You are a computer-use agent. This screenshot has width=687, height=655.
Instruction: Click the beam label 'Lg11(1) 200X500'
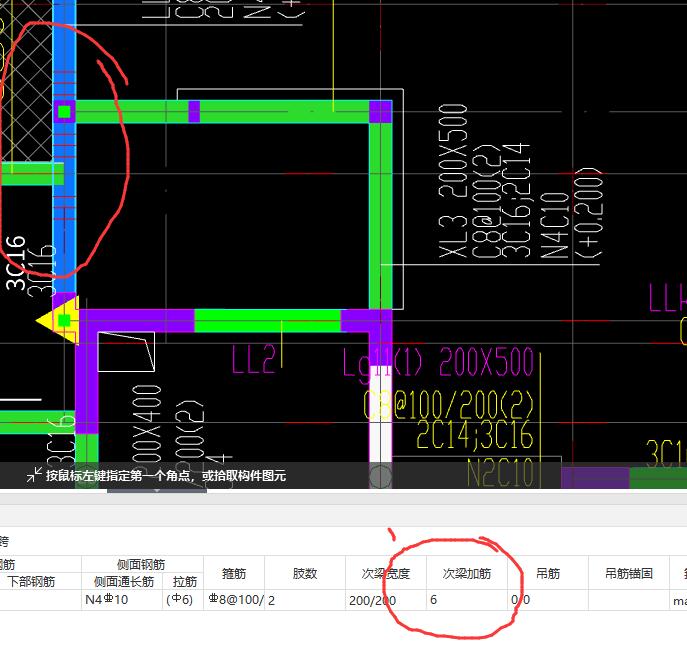click(438, 362)
